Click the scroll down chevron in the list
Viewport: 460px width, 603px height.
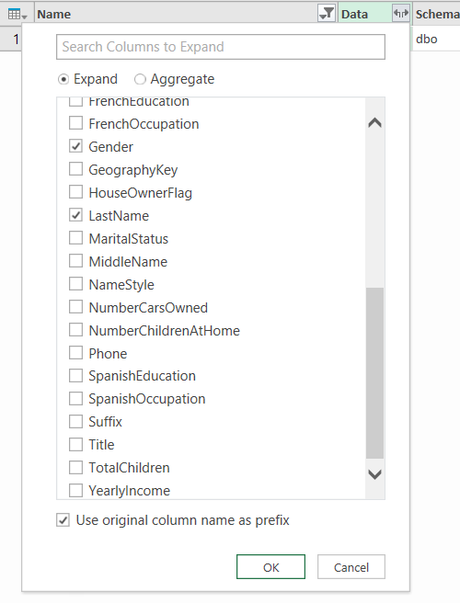(375, 474)
